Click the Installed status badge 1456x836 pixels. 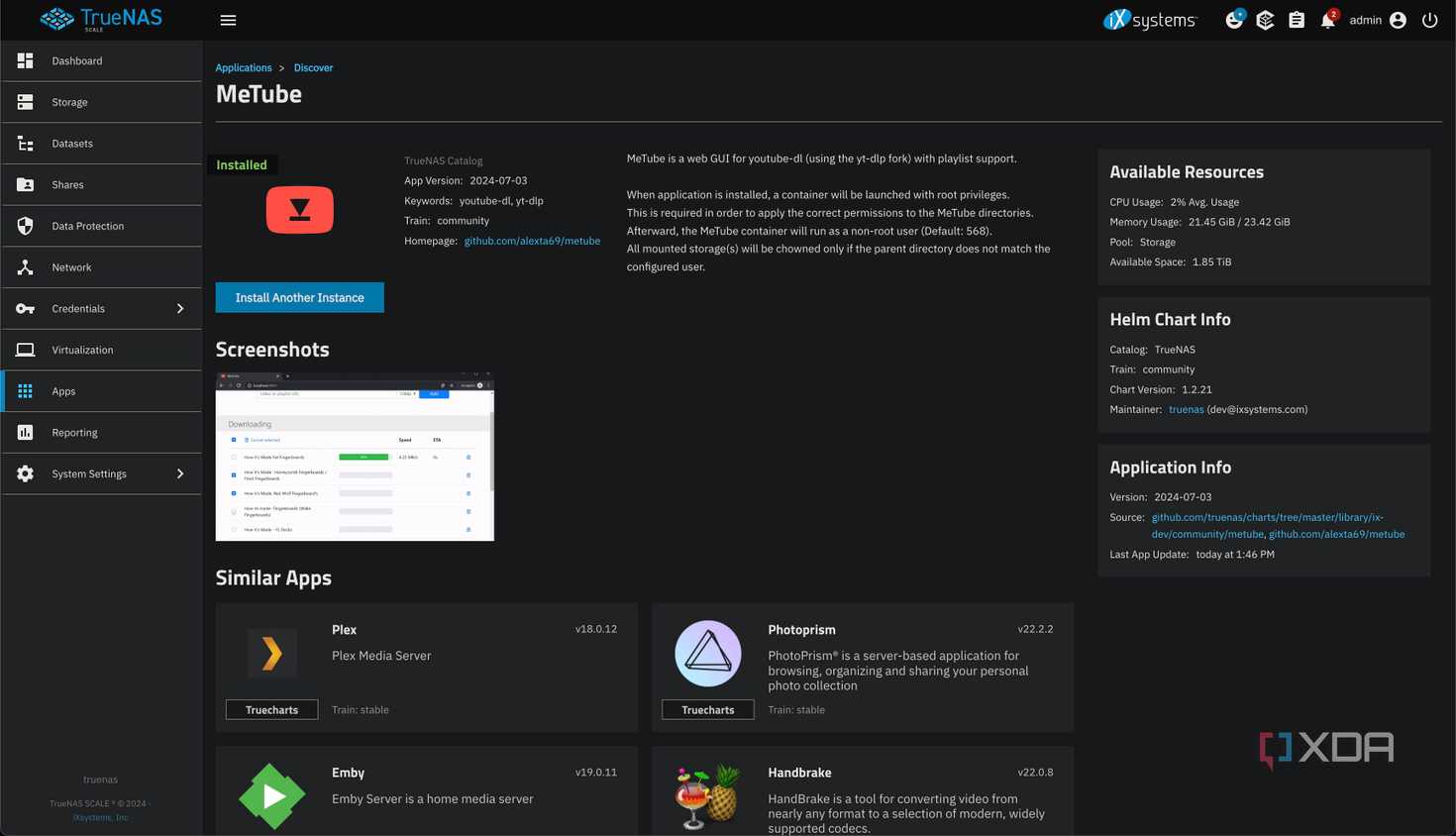click(x=242, y=164)
